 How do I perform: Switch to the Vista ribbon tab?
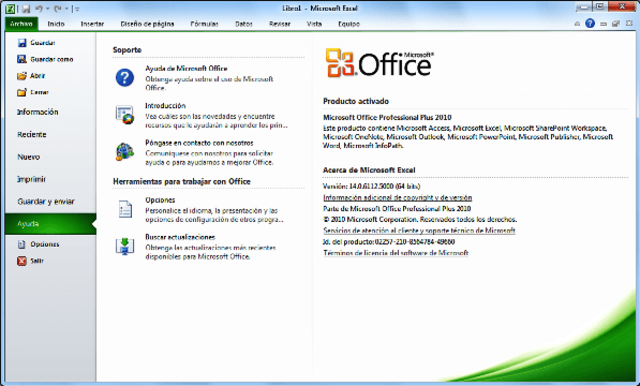(314, 24)
